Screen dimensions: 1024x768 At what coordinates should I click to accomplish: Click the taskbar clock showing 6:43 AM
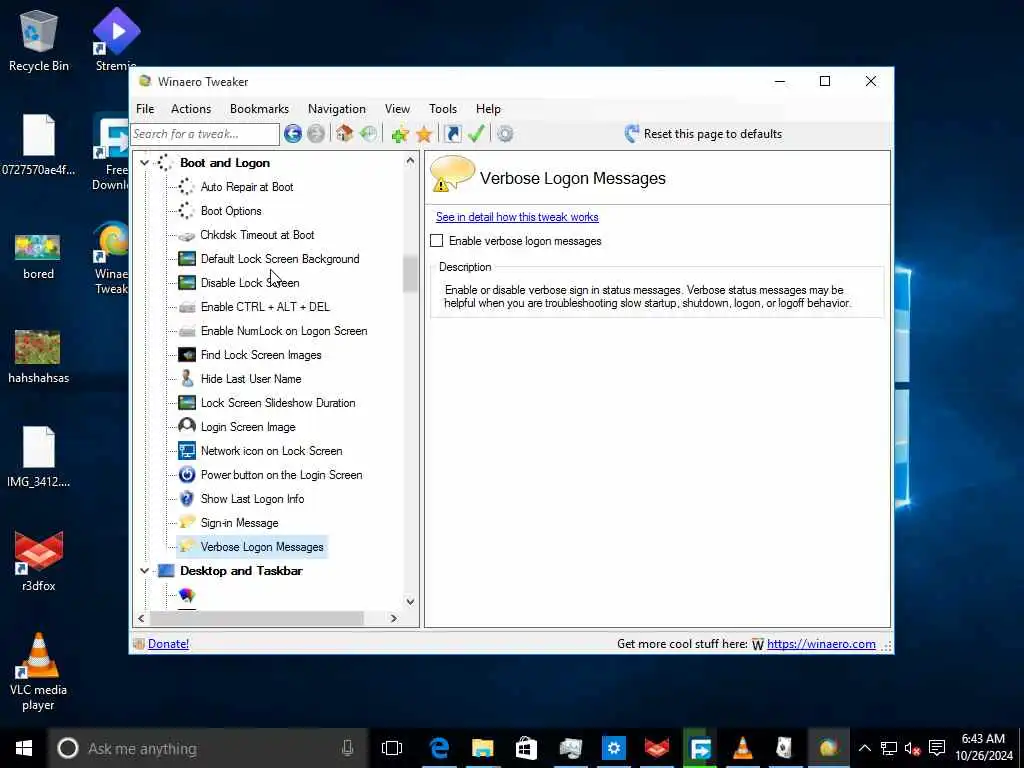point(984,747)
